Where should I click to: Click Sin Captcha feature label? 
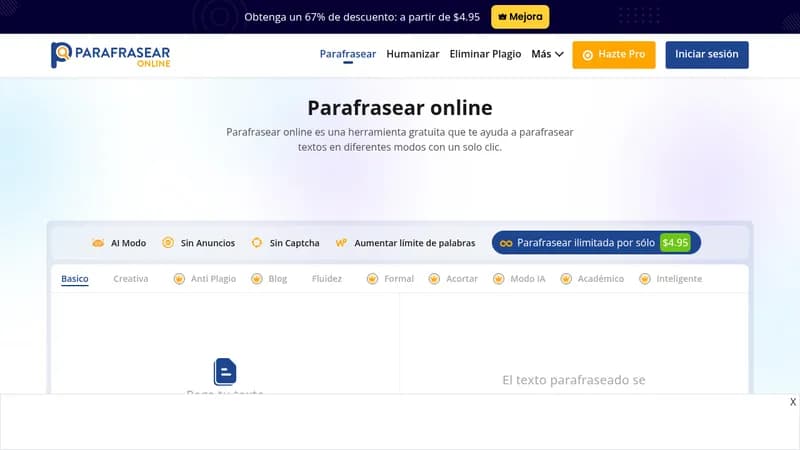[x=294, y=243]
